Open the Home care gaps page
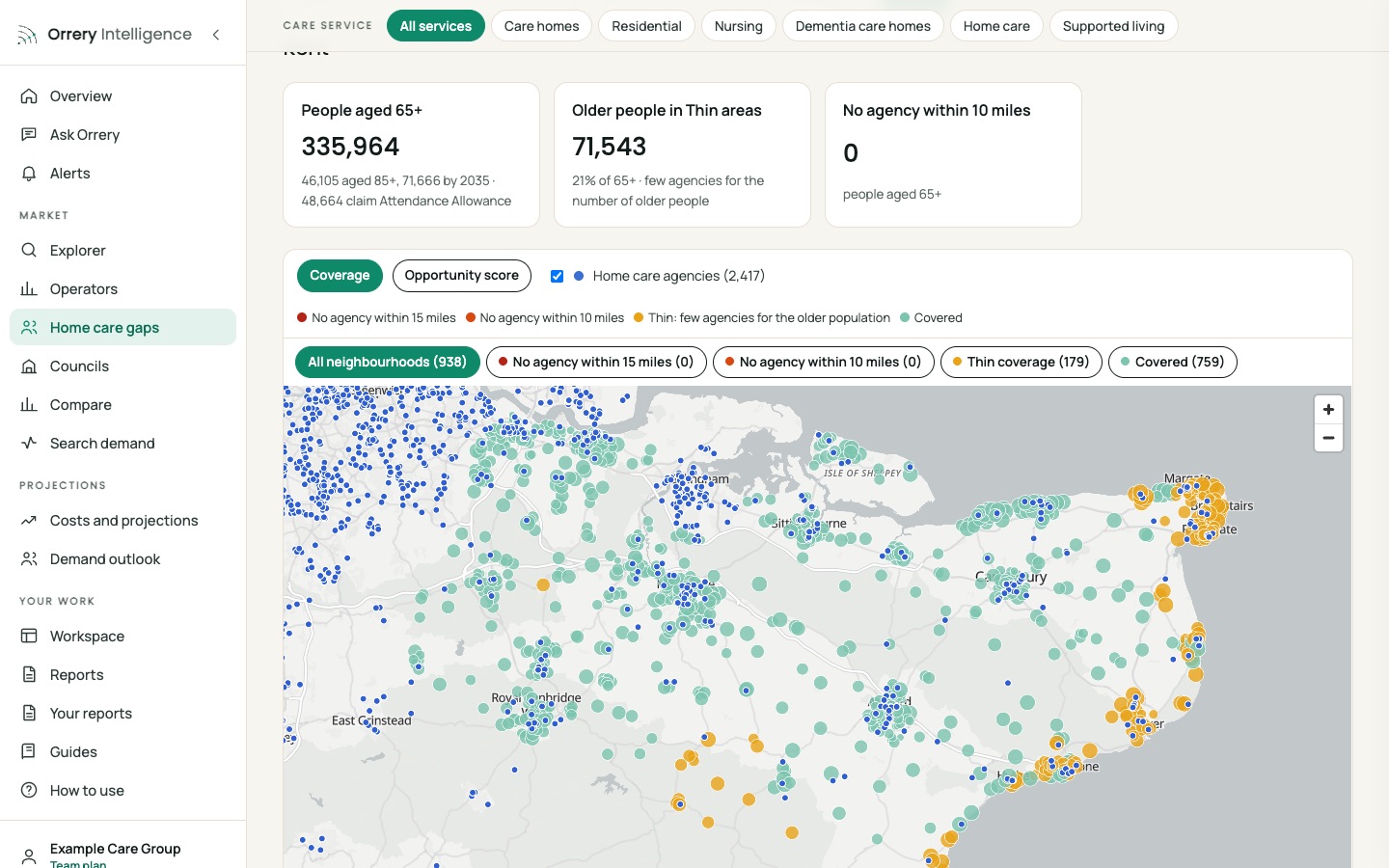The width and height of the screenshot is (1389, 868). [x=123, y=328]
